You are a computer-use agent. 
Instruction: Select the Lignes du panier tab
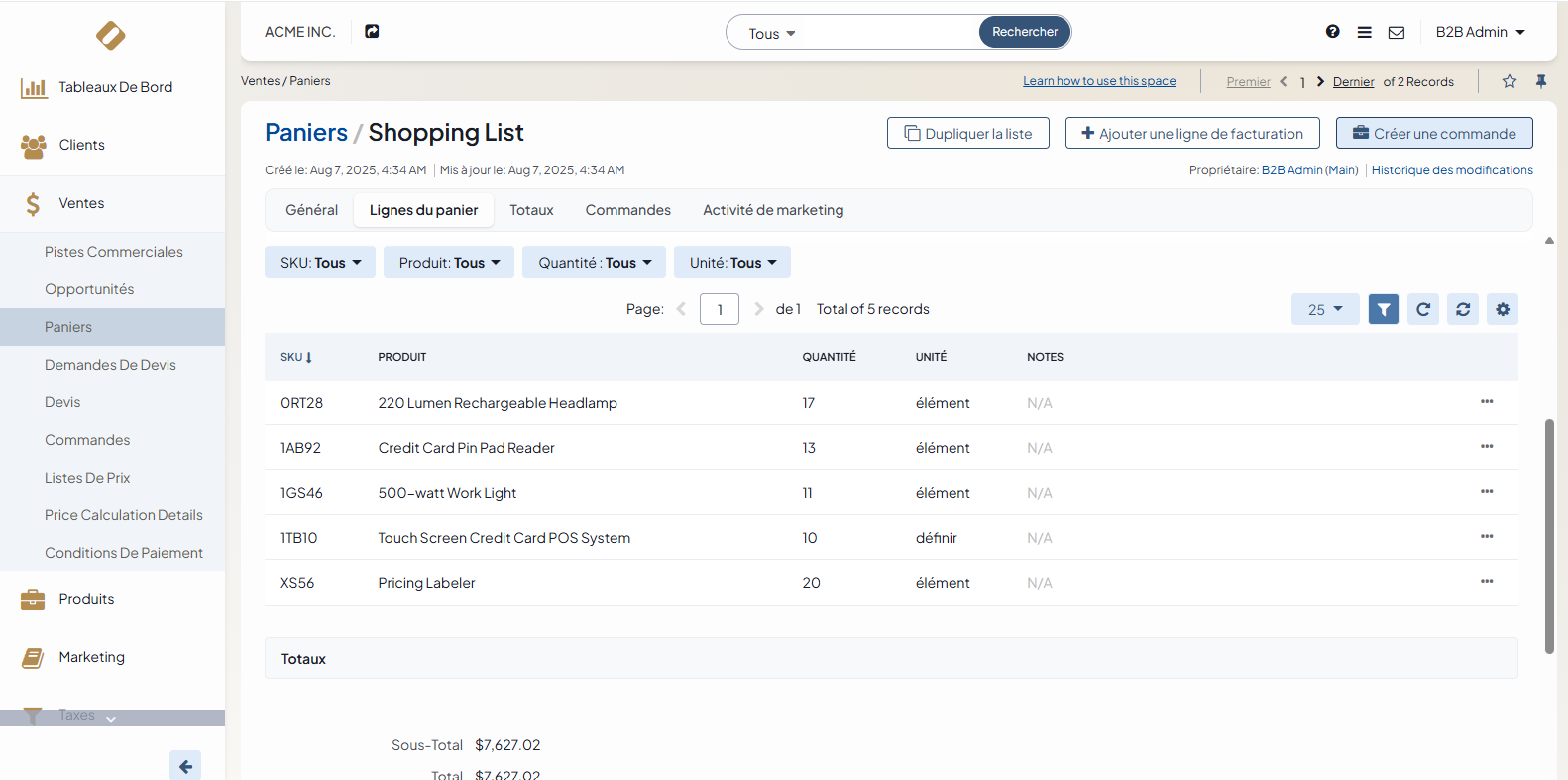[423, 210]
